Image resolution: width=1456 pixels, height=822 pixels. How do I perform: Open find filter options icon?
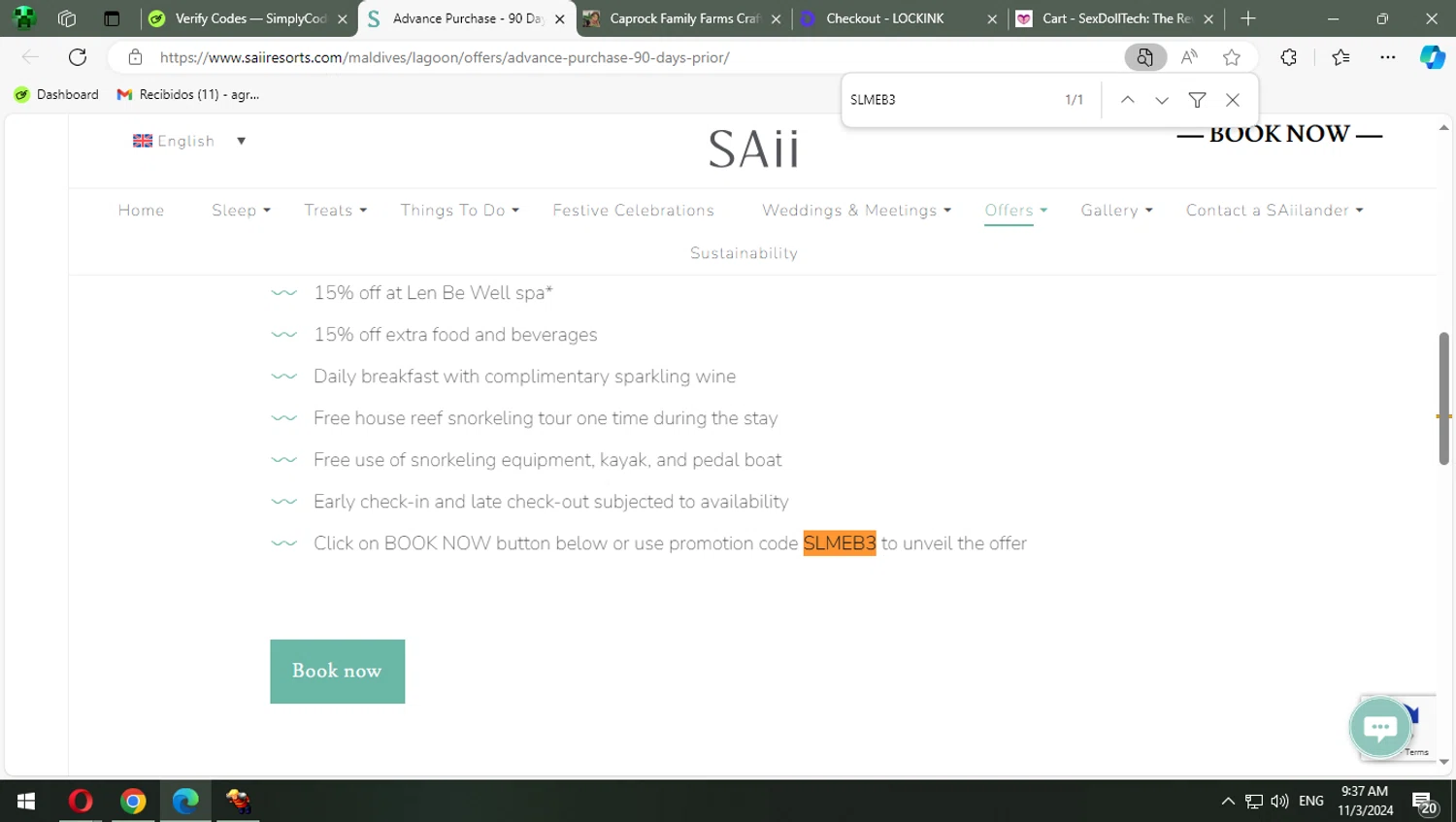(1197, 100)
